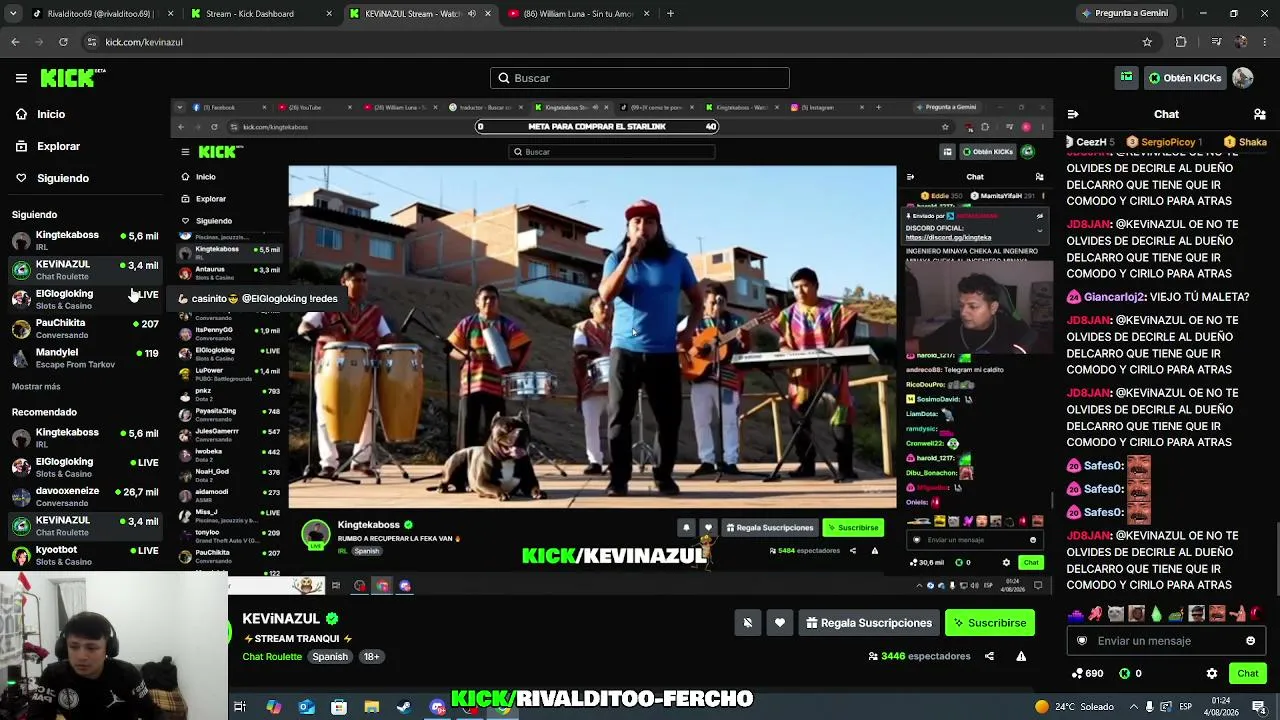Toggle the KEVINAZUL notification bell

click(747, 623)
